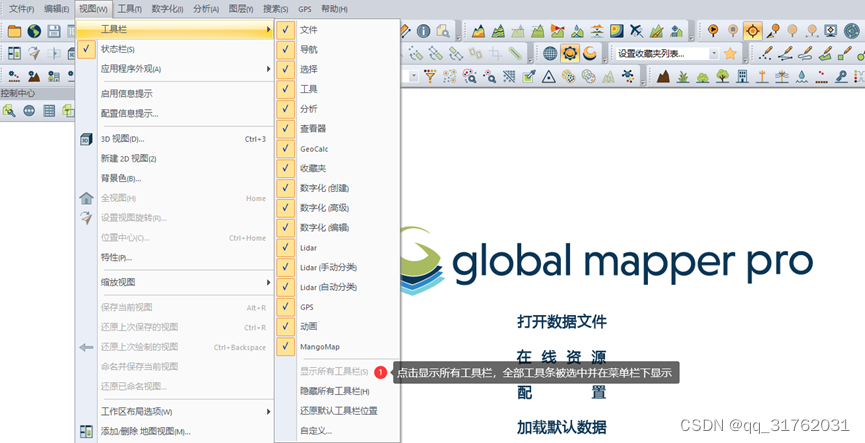Screen dimensions: 865x443
Task: Select 配置信息提示 menu entry
Action: pyautogui.click(x=174, y=114)
